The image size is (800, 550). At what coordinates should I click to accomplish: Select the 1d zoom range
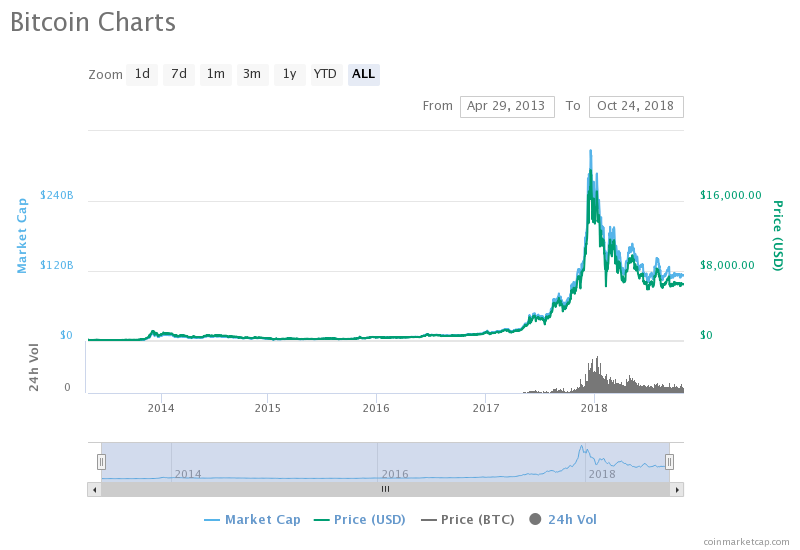click(142, 74)
